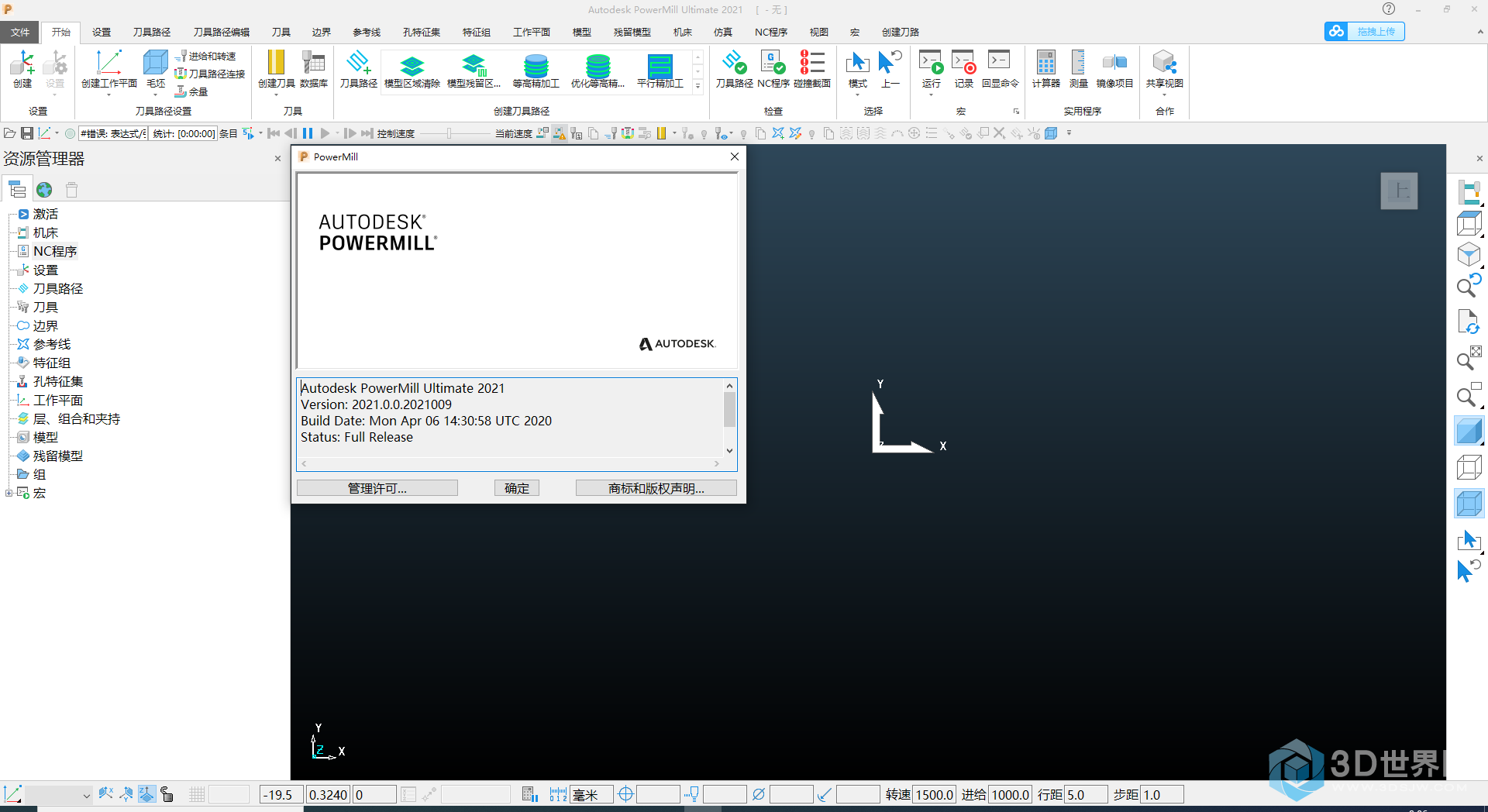The width and height of the screenshot is (1488, 812).
Task: Jump simulation to start
Action: pyautogui.click(x=274, y=133)
